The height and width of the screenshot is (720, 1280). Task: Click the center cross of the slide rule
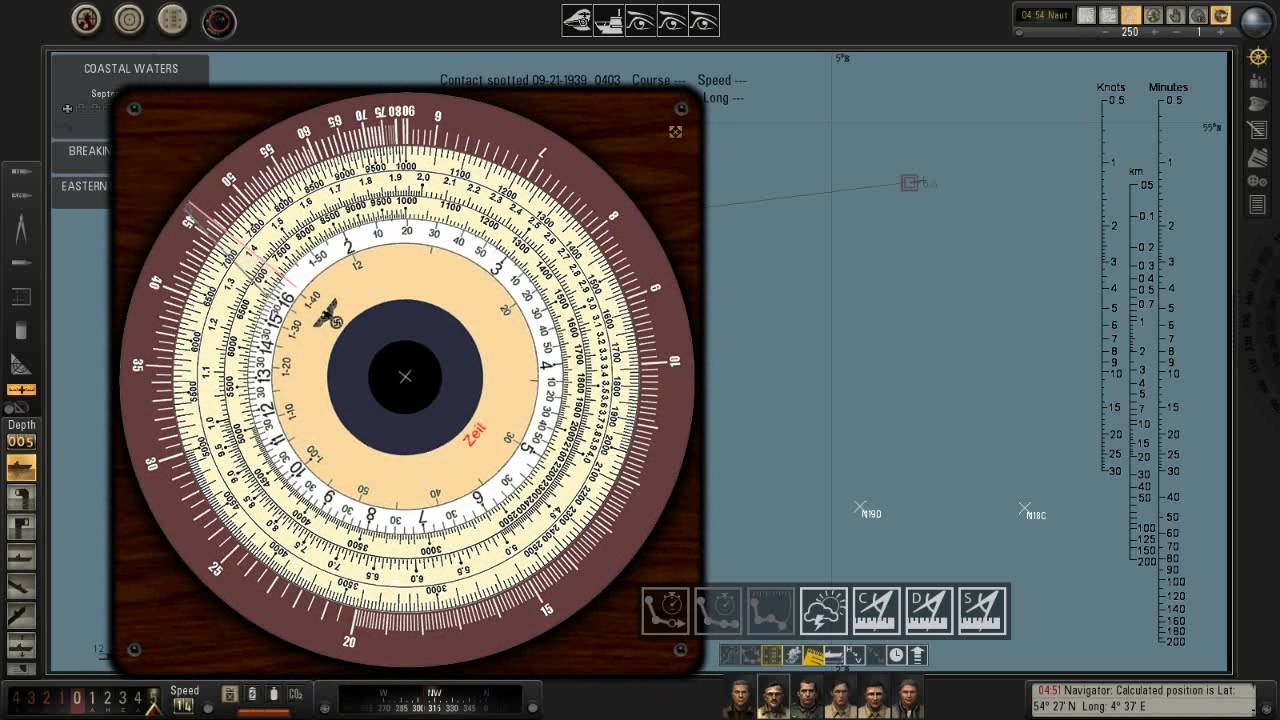click(x=405, y=377)
